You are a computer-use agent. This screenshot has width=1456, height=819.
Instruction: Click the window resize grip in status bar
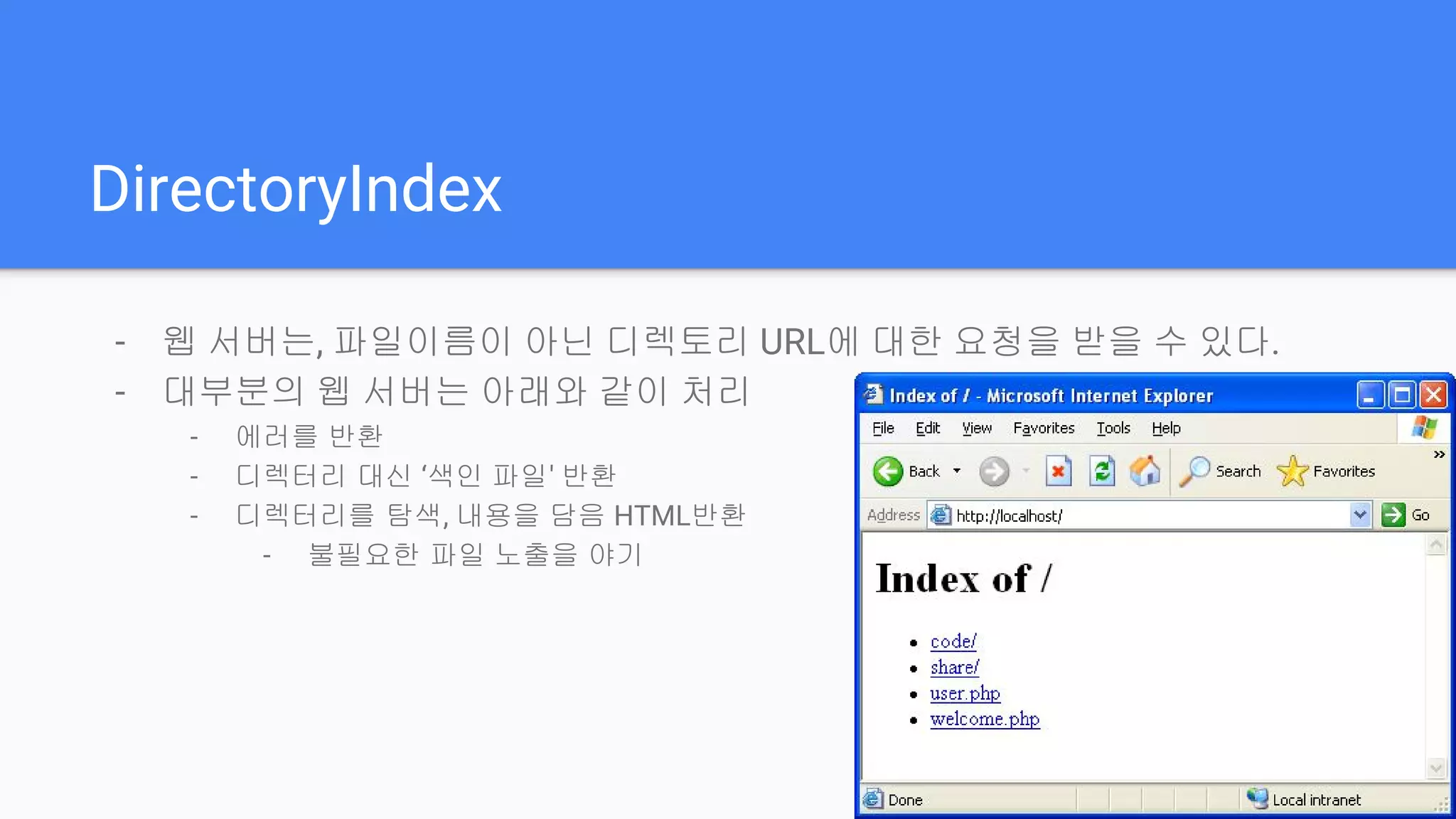pyautogui.click(x=1442, y=805)
